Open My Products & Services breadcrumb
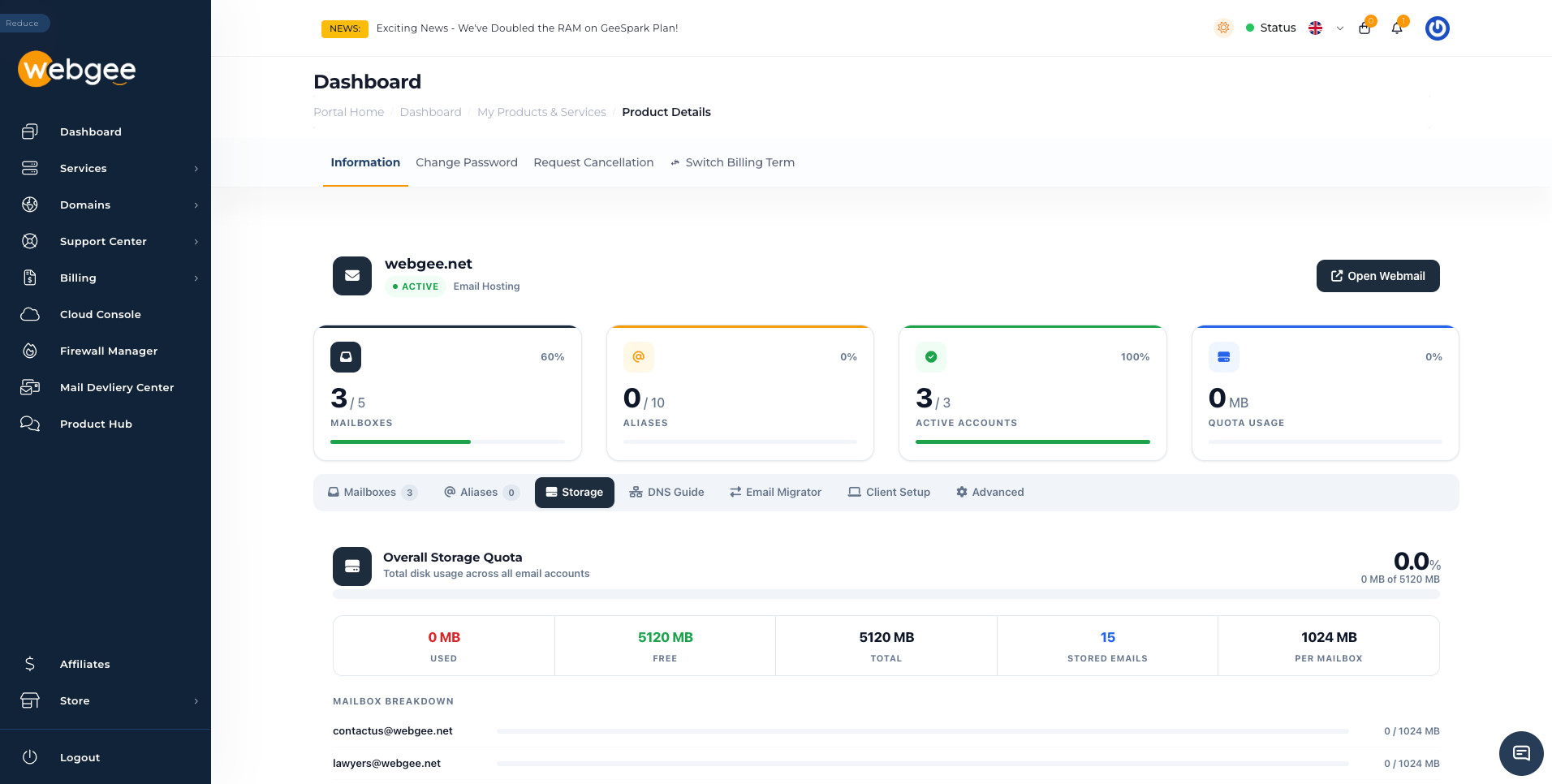The width and height of the screenshot is (1552, 784). coord(542,112)
